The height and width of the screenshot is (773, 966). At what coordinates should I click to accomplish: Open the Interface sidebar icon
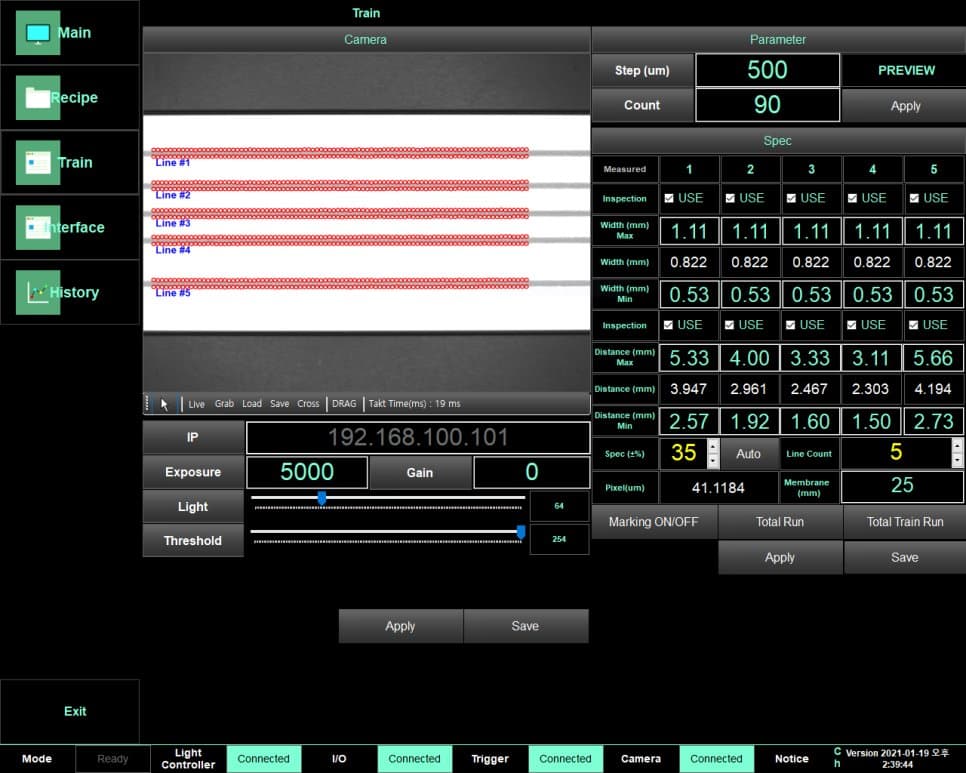point(38,227)
